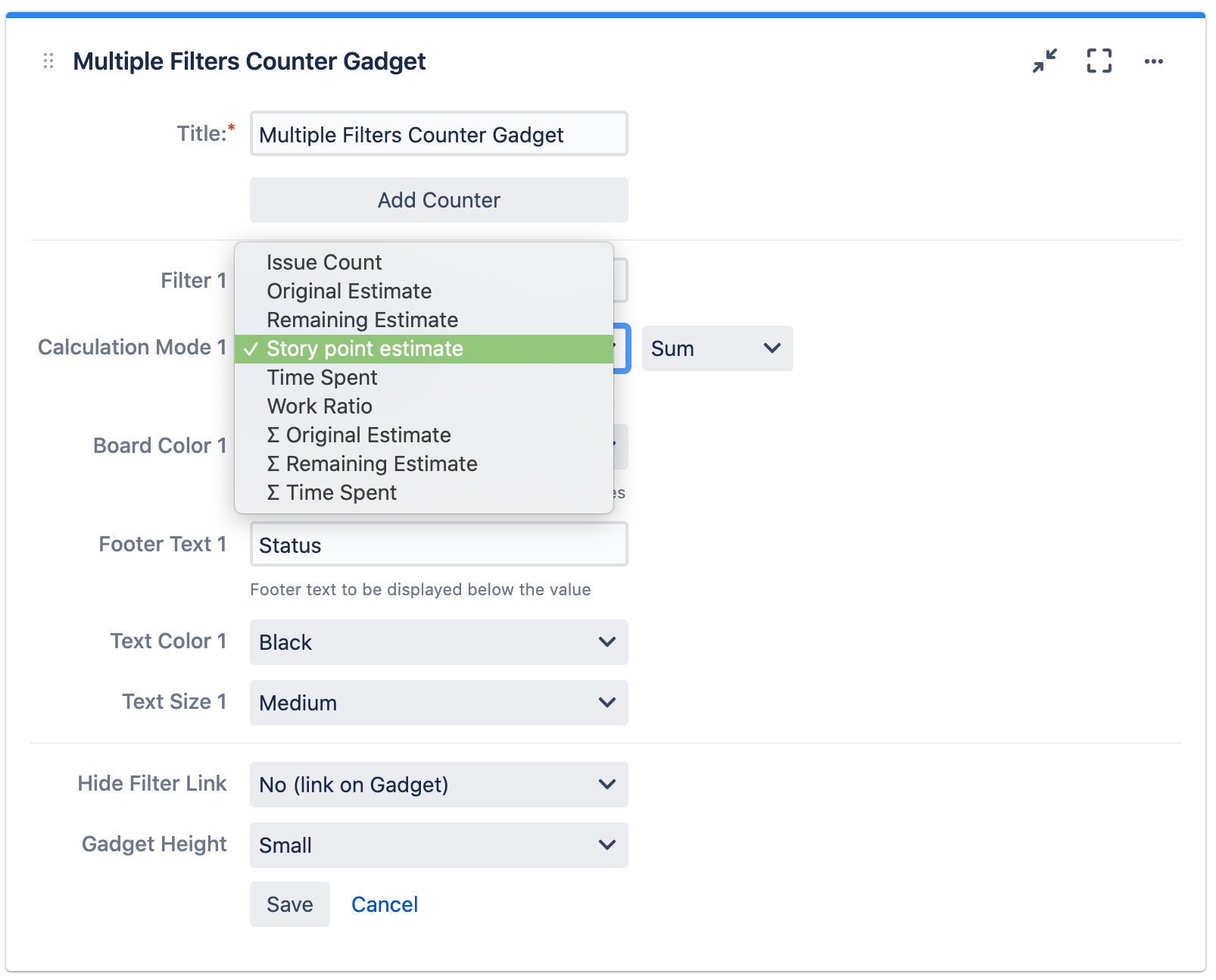Pick Remaining Estimate in the list
Image resolution: width=1216 pixels, height=980 pixels.
[x=362, y=320]
